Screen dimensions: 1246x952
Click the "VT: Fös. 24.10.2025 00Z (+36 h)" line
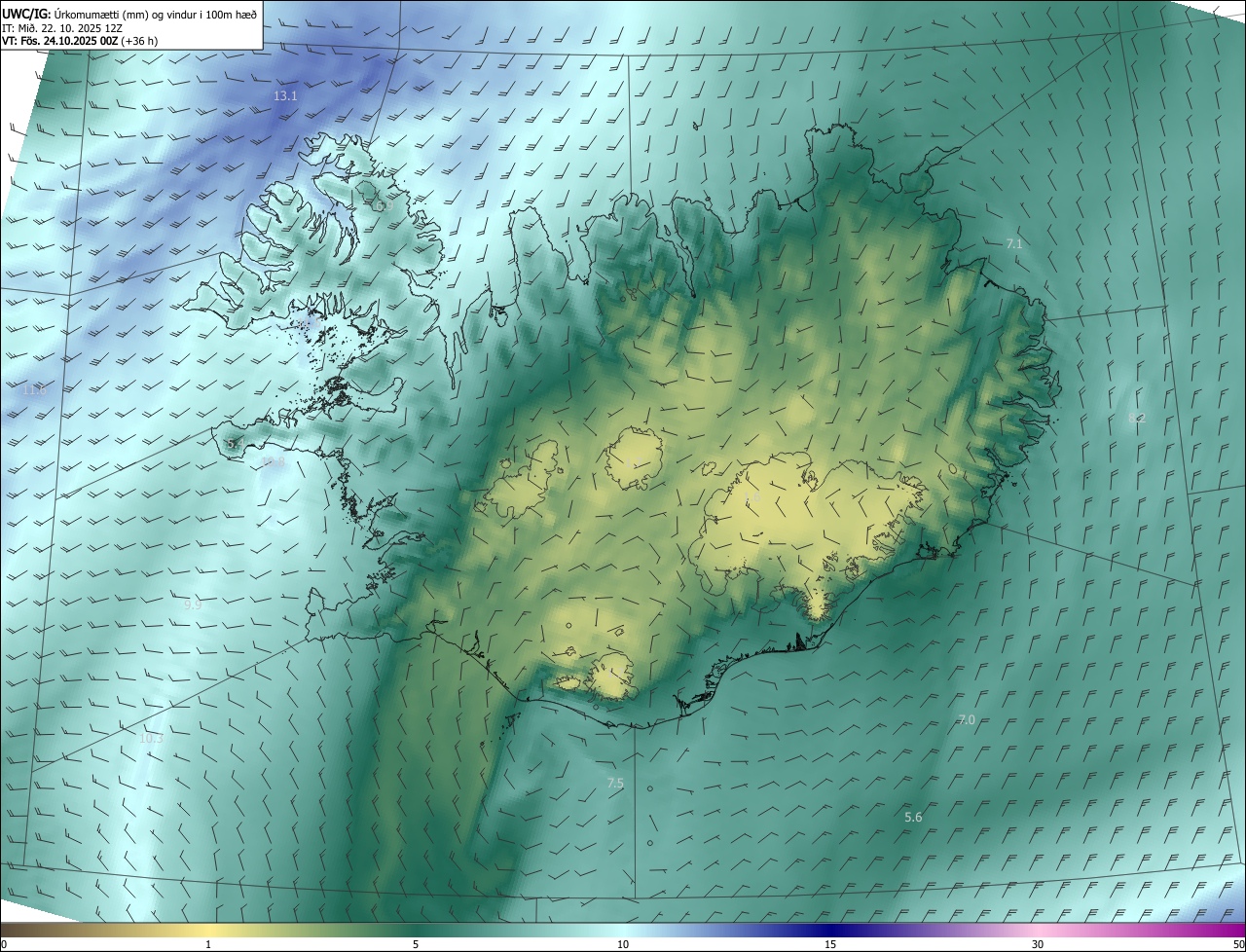click(x=80, y=41)
